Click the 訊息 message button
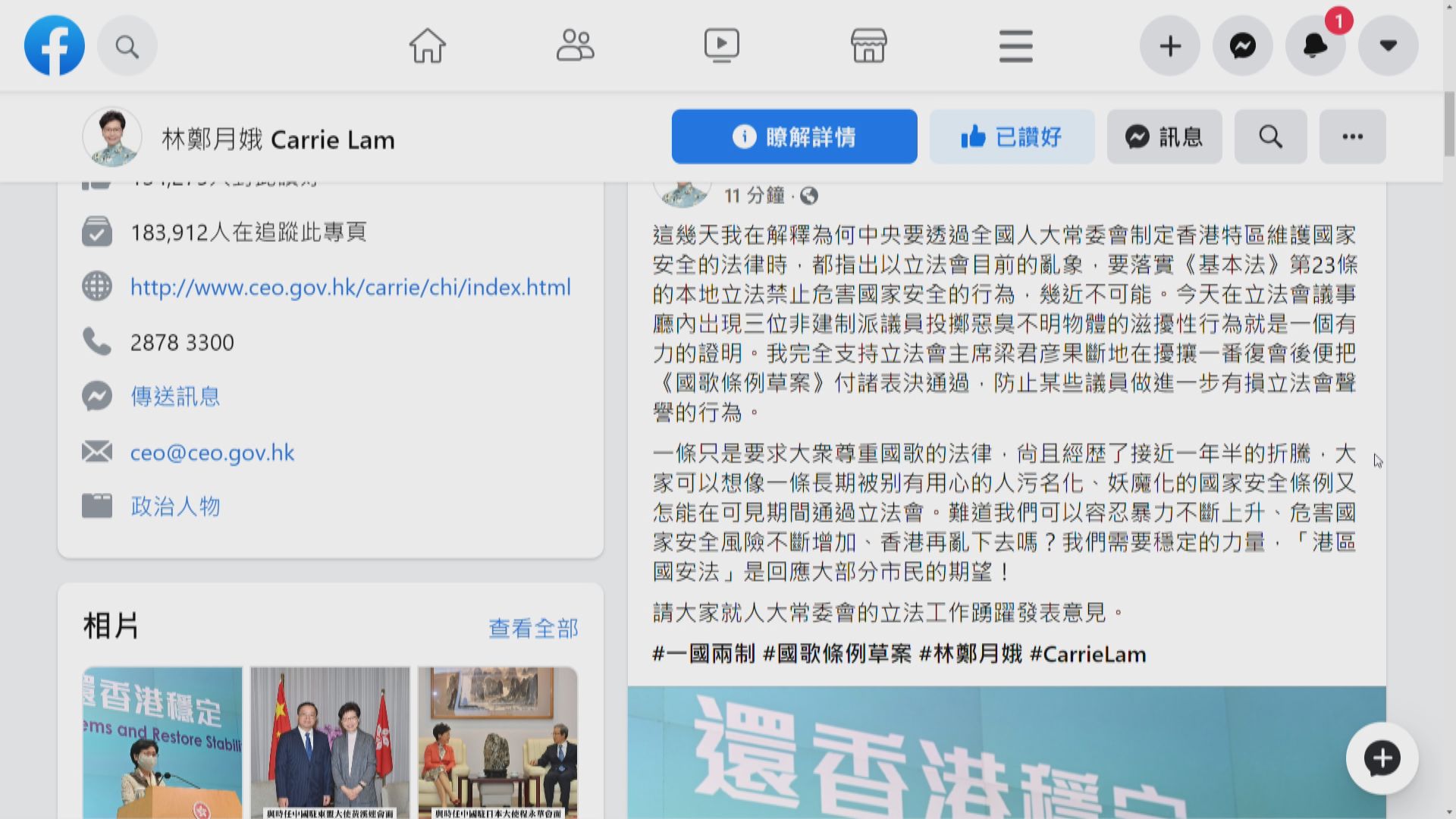The width and height of the screenshot is (1456, 819). [1164, 136]
